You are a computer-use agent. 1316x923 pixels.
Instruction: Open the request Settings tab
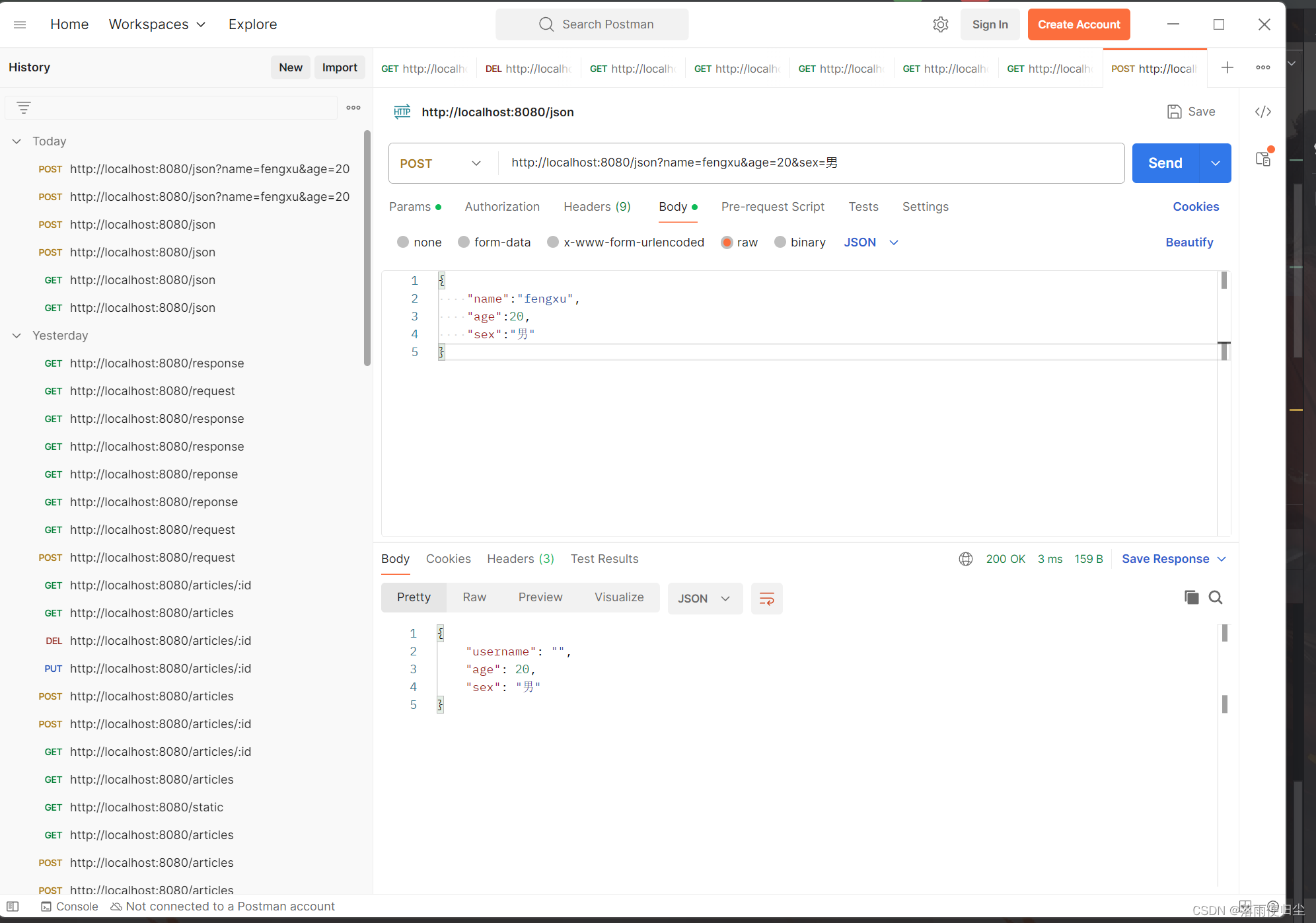pos(925,207)
